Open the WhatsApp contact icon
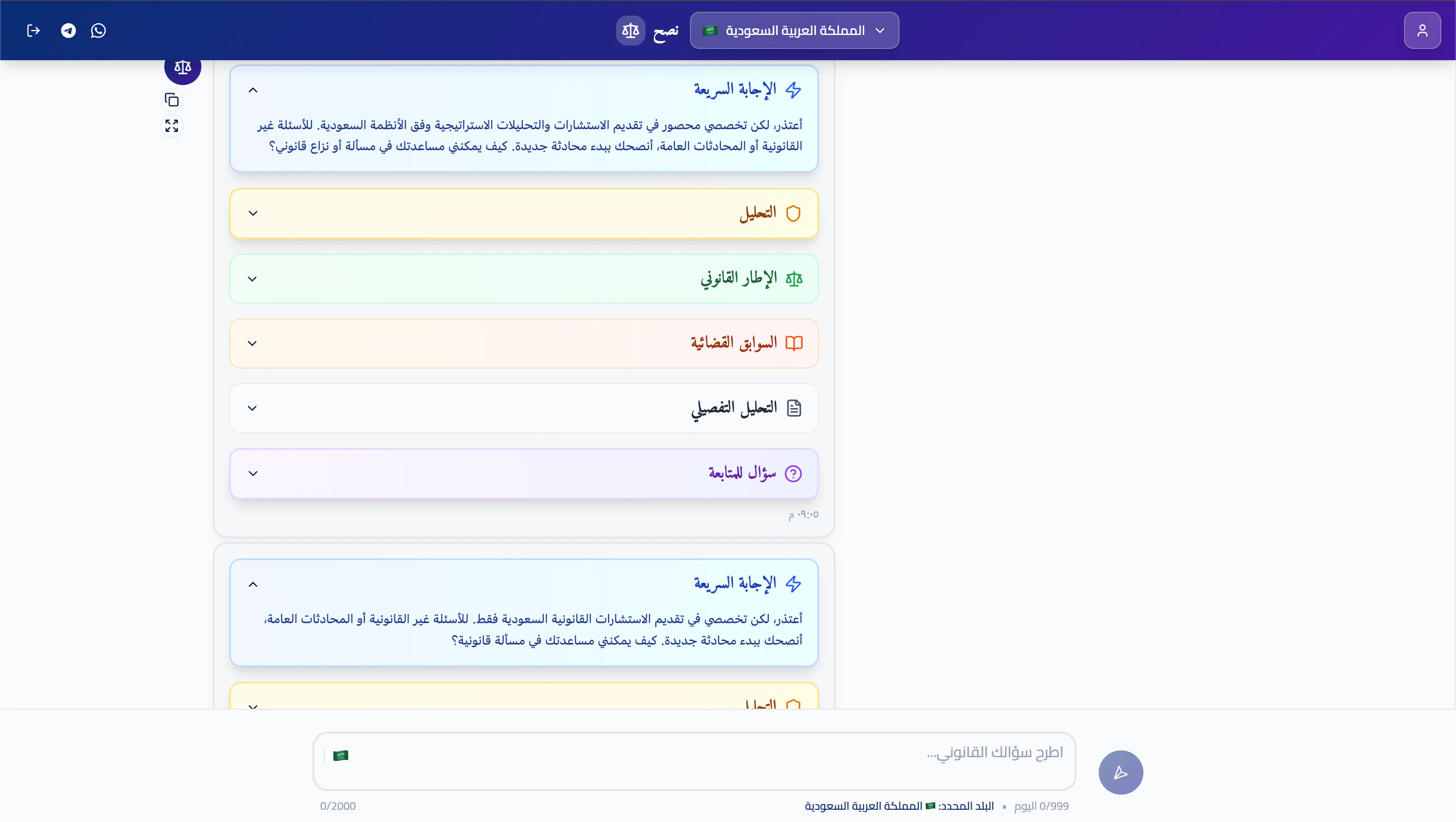Viewport: 1456px width, 822px height. pyautogui.click(x=98, y=30)
